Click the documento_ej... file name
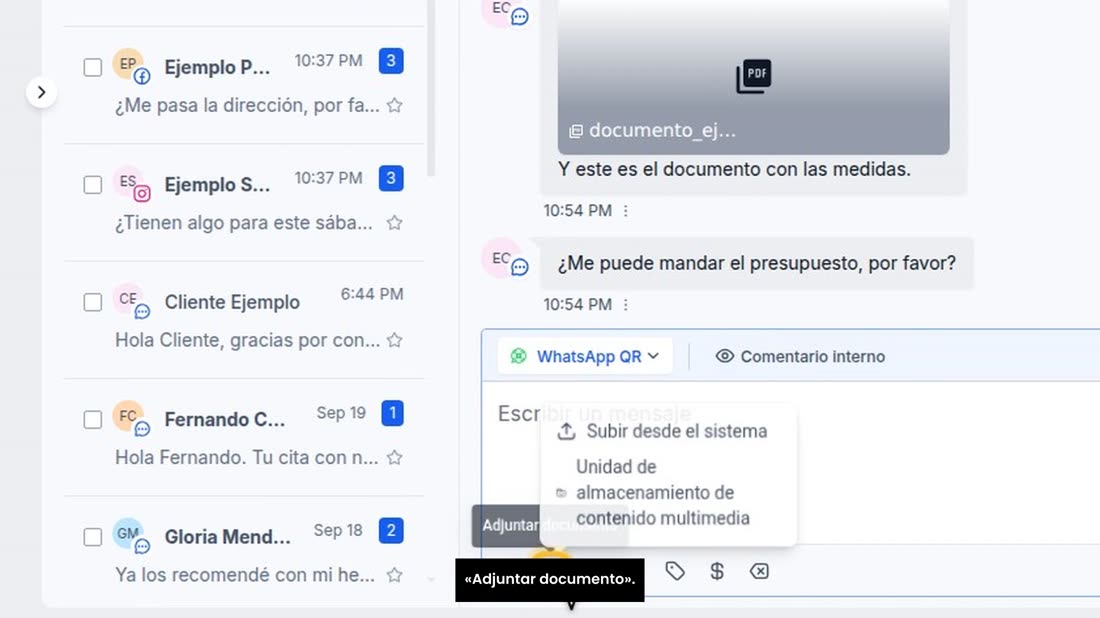The height and width of the screenshot is (618, 1100). 662,130
